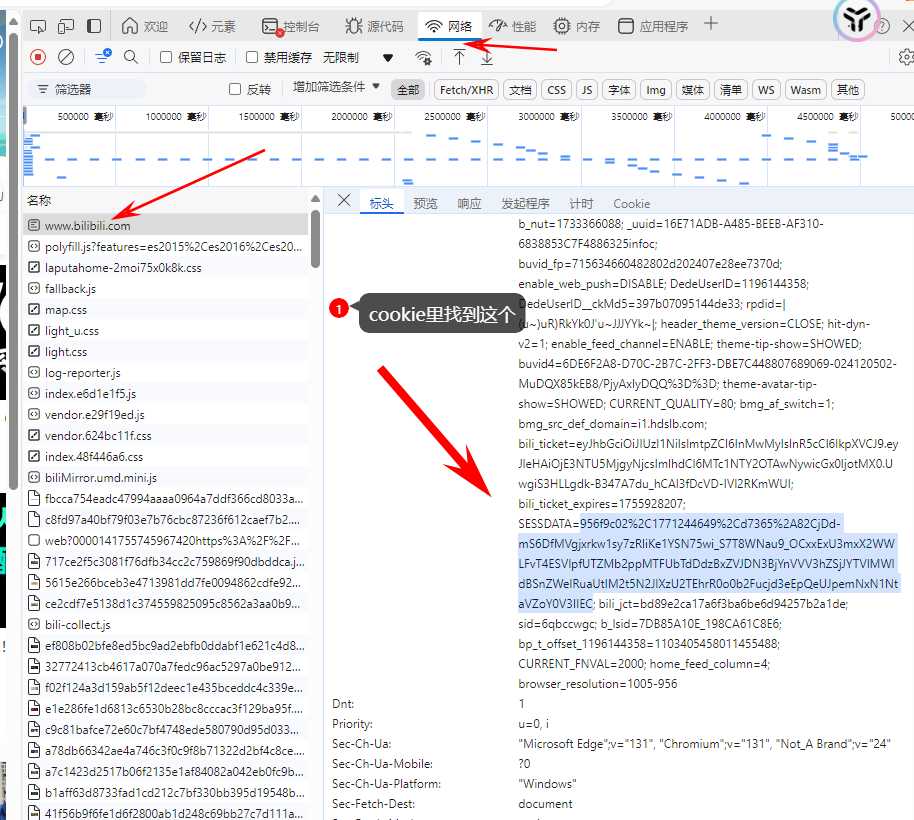Click scroll-up arrow of request list
The image size is (914, 820).
(x=315, y=199)
